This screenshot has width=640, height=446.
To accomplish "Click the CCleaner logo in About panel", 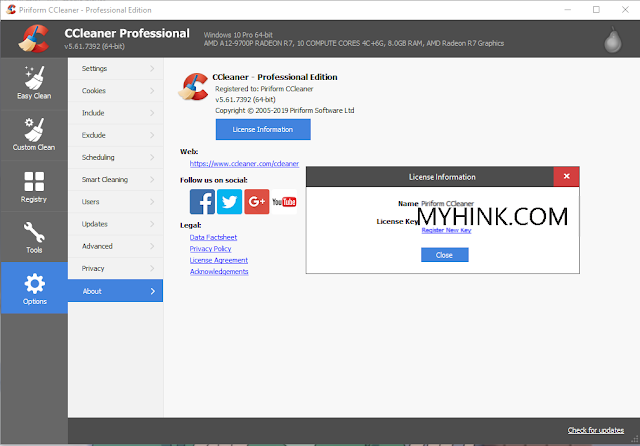I will click(x=193, y=87).
